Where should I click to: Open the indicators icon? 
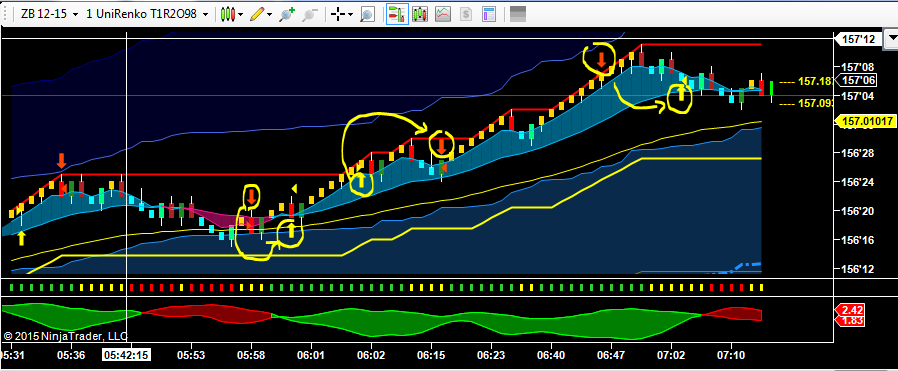click(x=442, y=14)
